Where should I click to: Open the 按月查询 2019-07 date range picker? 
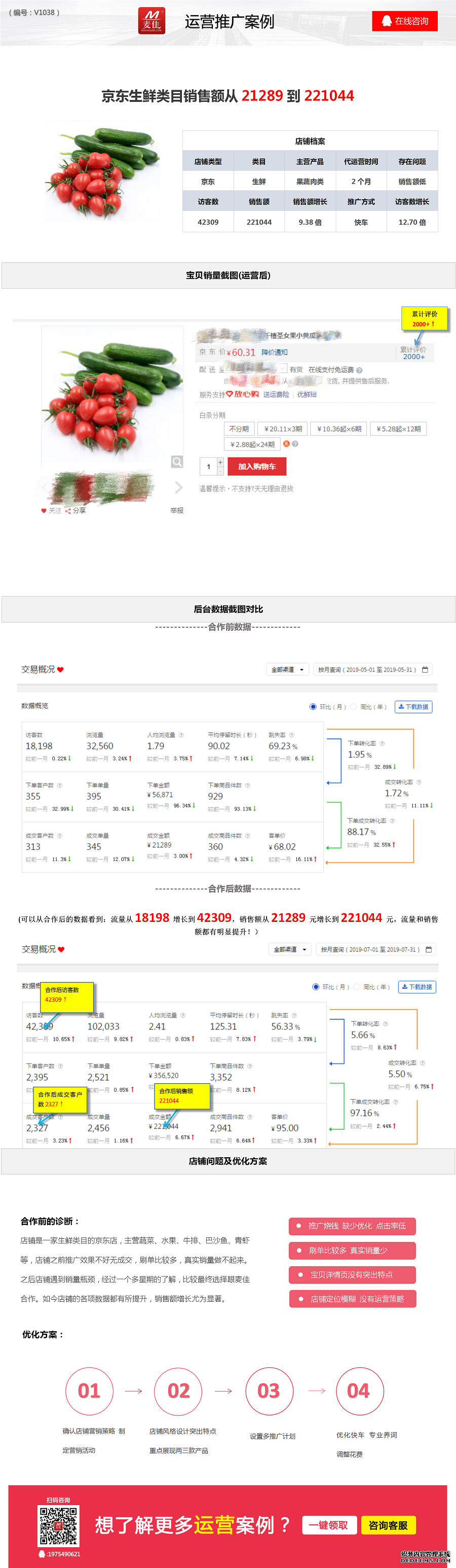[370, 949]
